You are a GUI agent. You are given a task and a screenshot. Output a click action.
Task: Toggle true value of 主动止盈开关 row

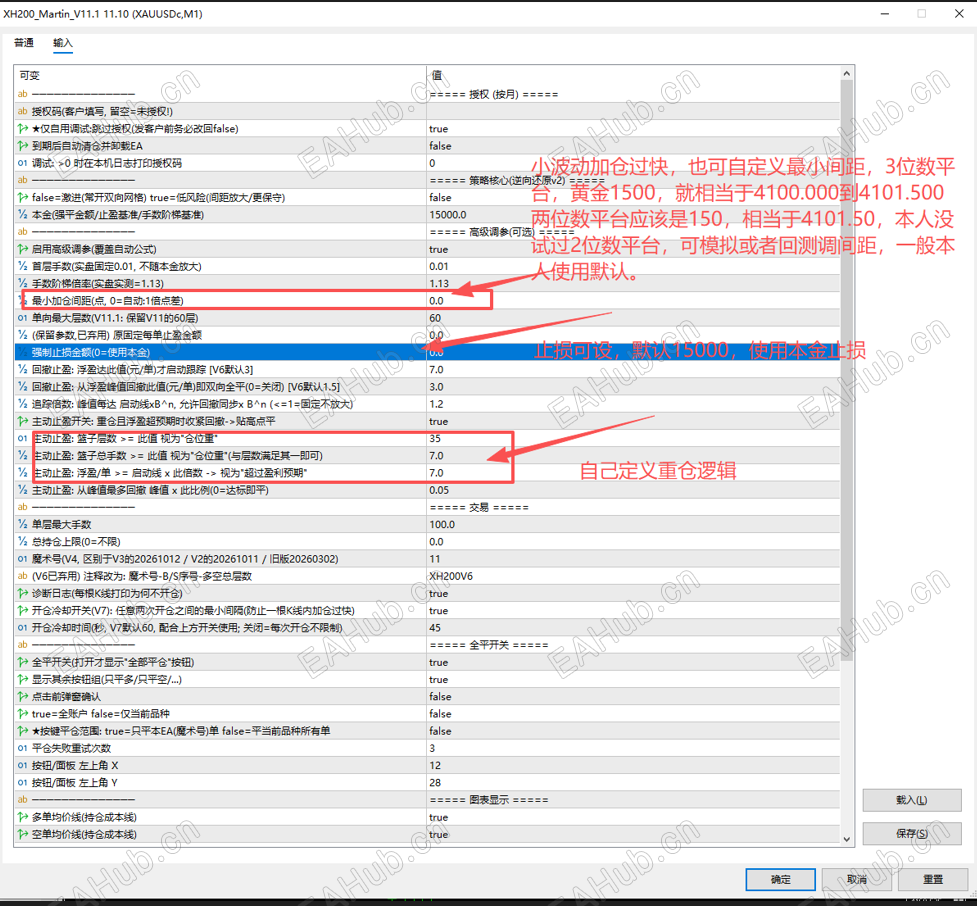coord(439,421)
